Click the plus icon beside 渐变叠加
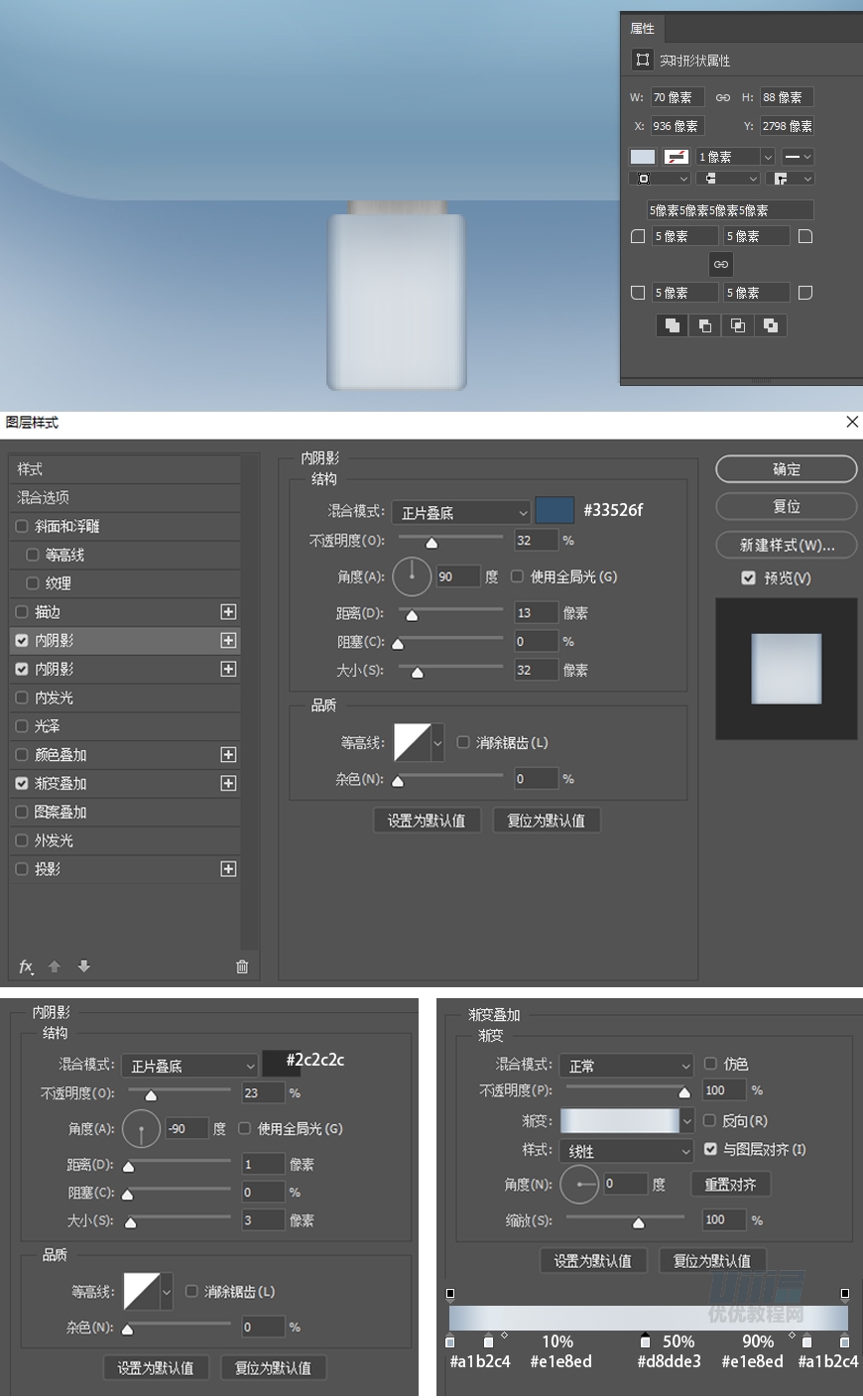This screenshot has width=863, height=1400. (228, 784)
